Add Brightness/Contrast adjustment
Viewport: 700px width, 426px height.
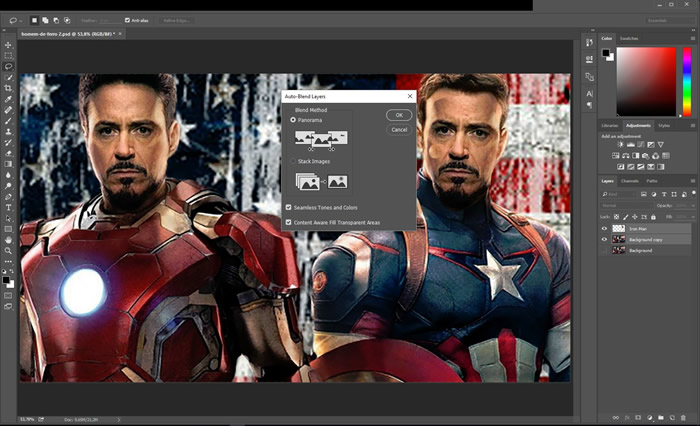click(621, 144)
